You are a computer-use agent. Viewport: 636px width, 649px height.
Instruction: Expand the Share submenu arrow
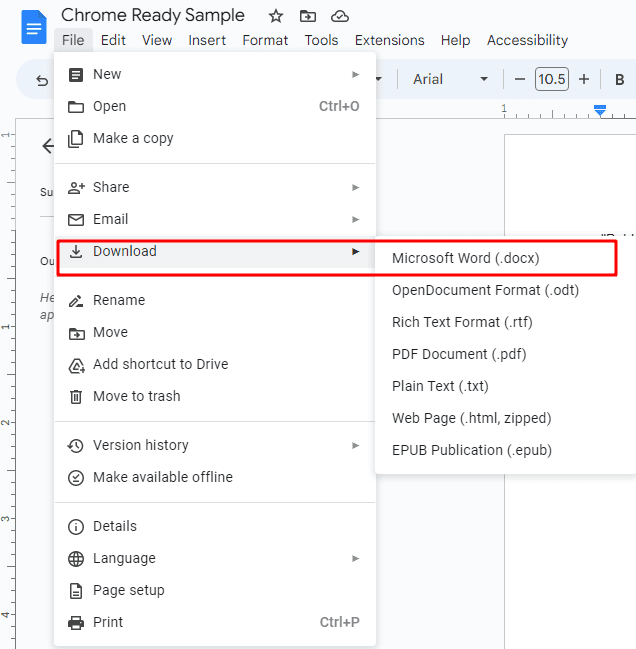[x=355, y=187]
